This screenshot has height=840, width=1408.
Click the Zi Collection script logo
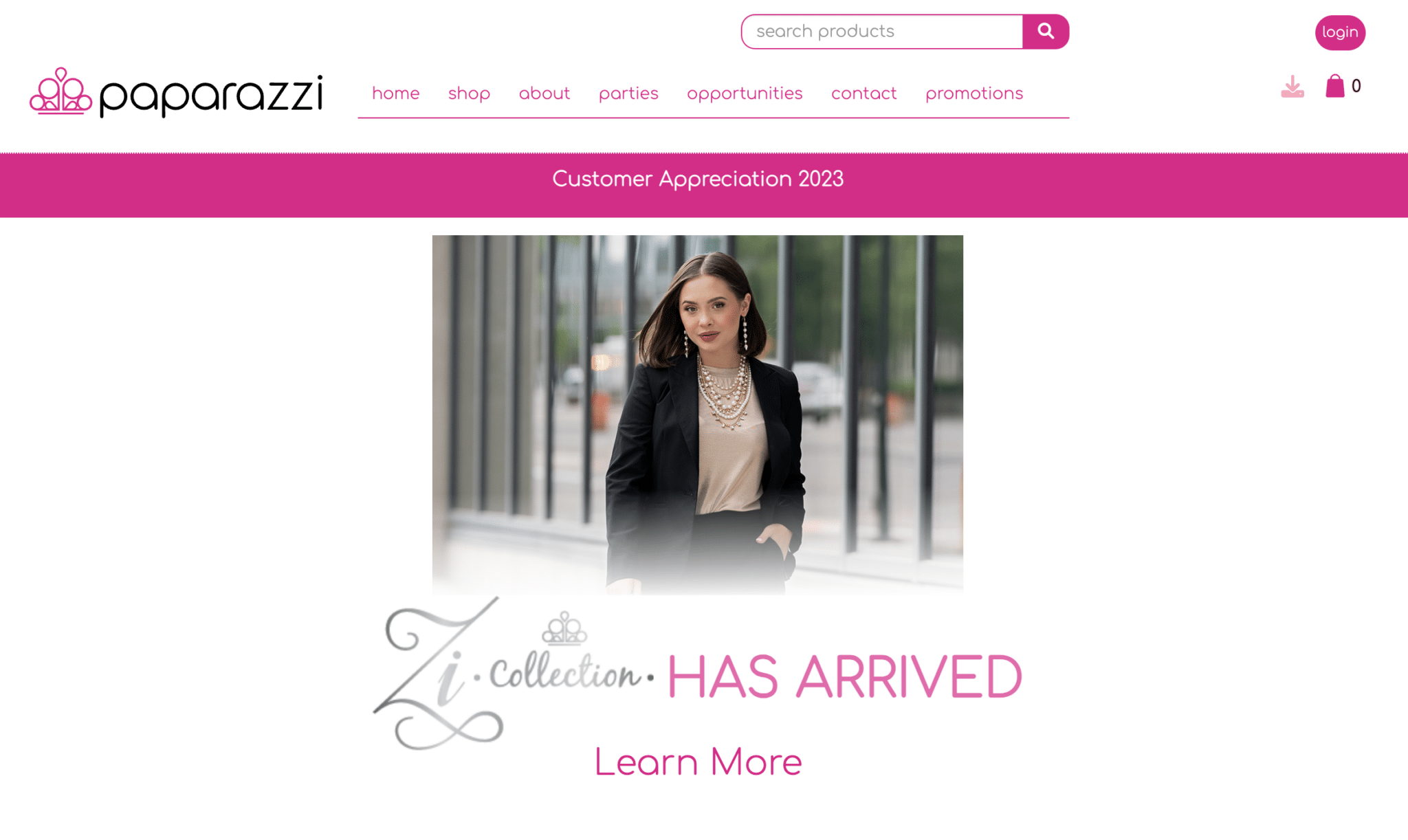[513, 672]
